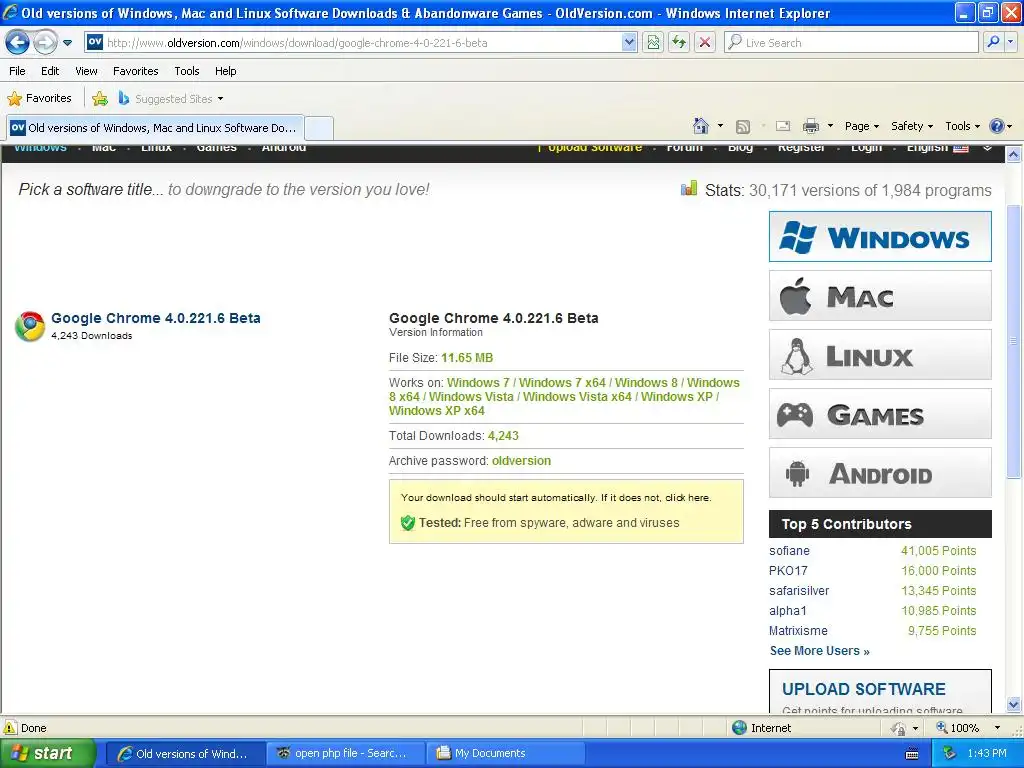Click the blue Help question icon
1024x768 pixels.
(x=997, y=126)
